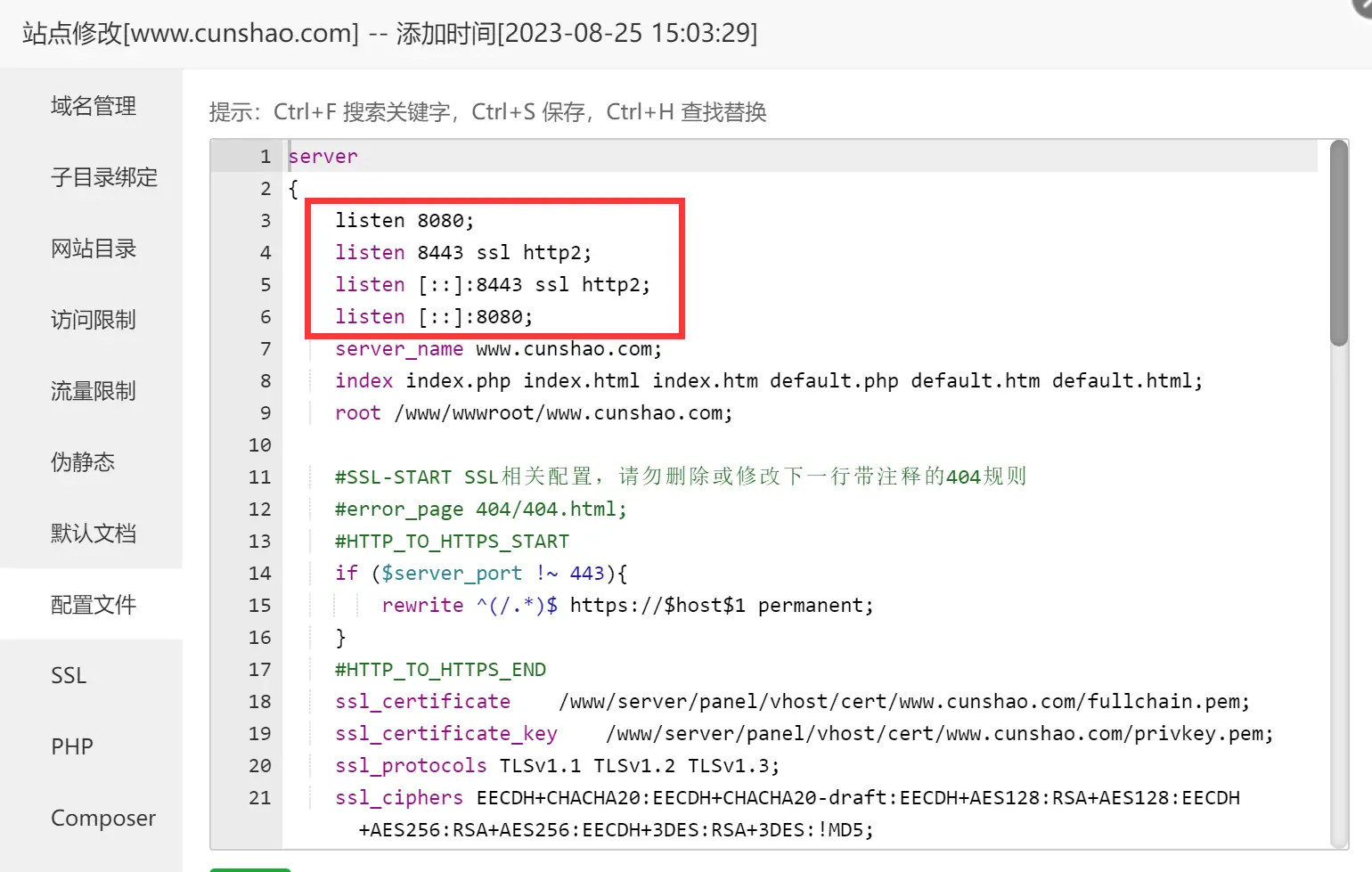Click the root /www/wwwroot path line
The width and height of the screenshot is (1372, 872).
(533, 413)
